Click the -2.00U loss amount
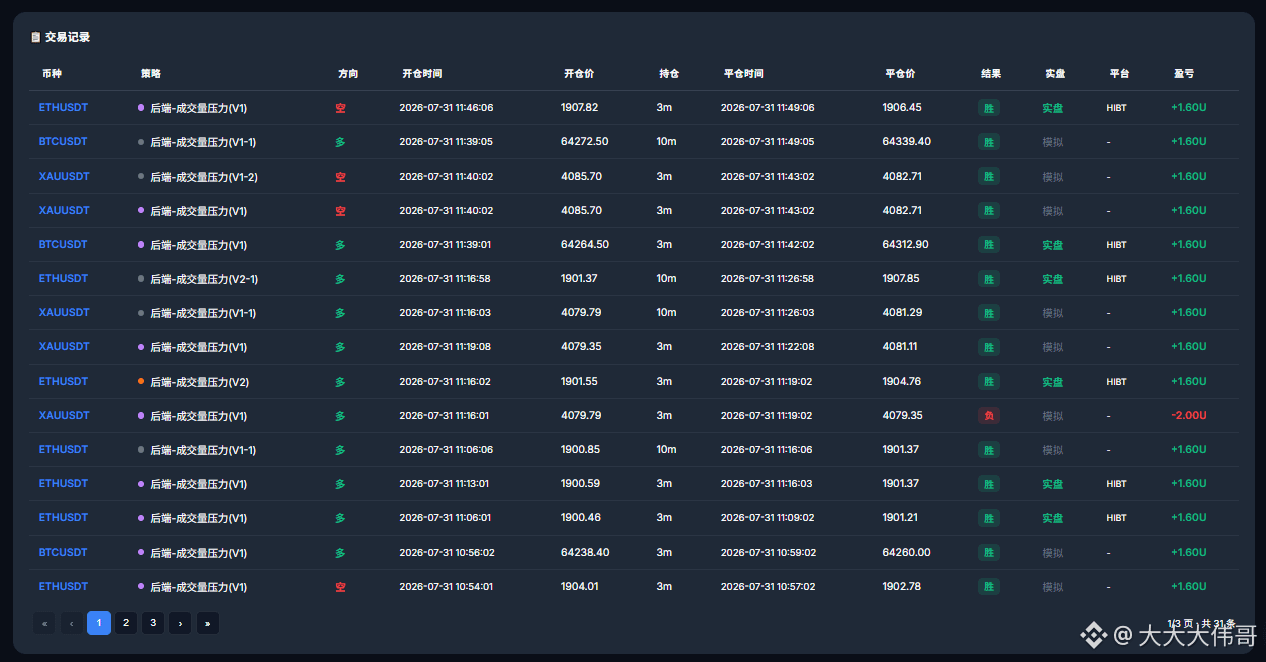1266x662 pixels. tap(1189, 415)
